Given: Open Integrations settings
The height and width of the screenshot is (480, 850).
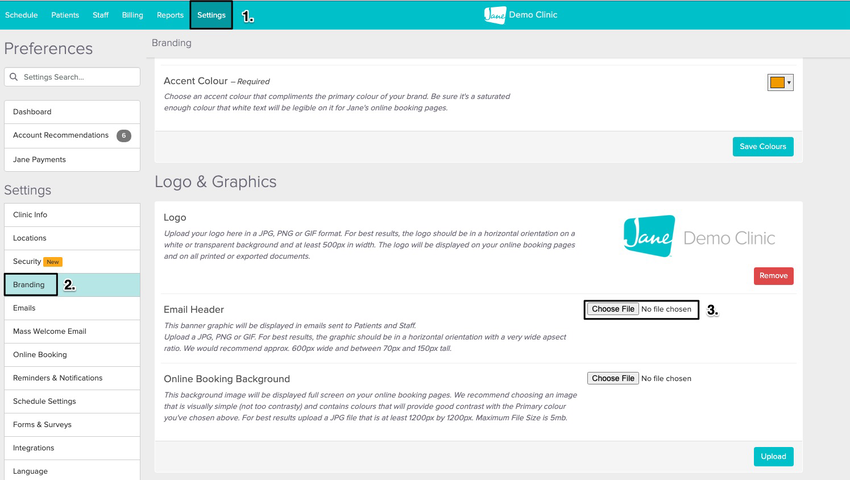Looking at the screenshot, I should [x=72, y=448].
